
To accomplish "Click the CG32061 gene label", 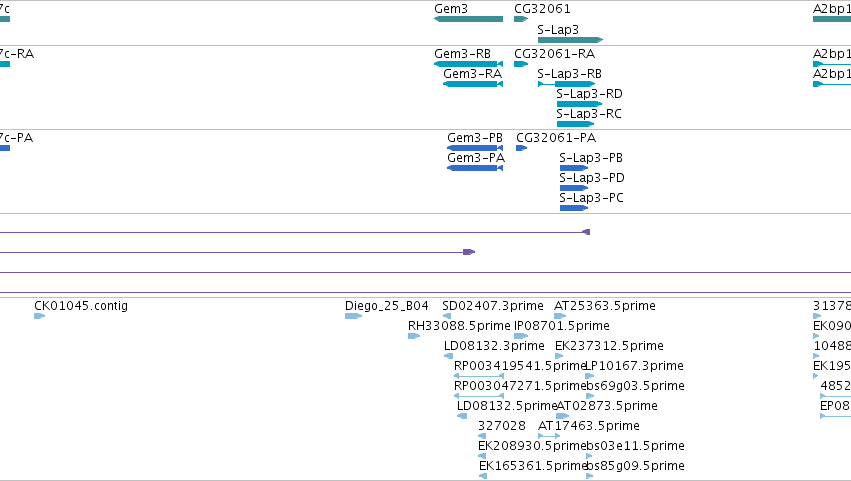I will pos(542,9).
